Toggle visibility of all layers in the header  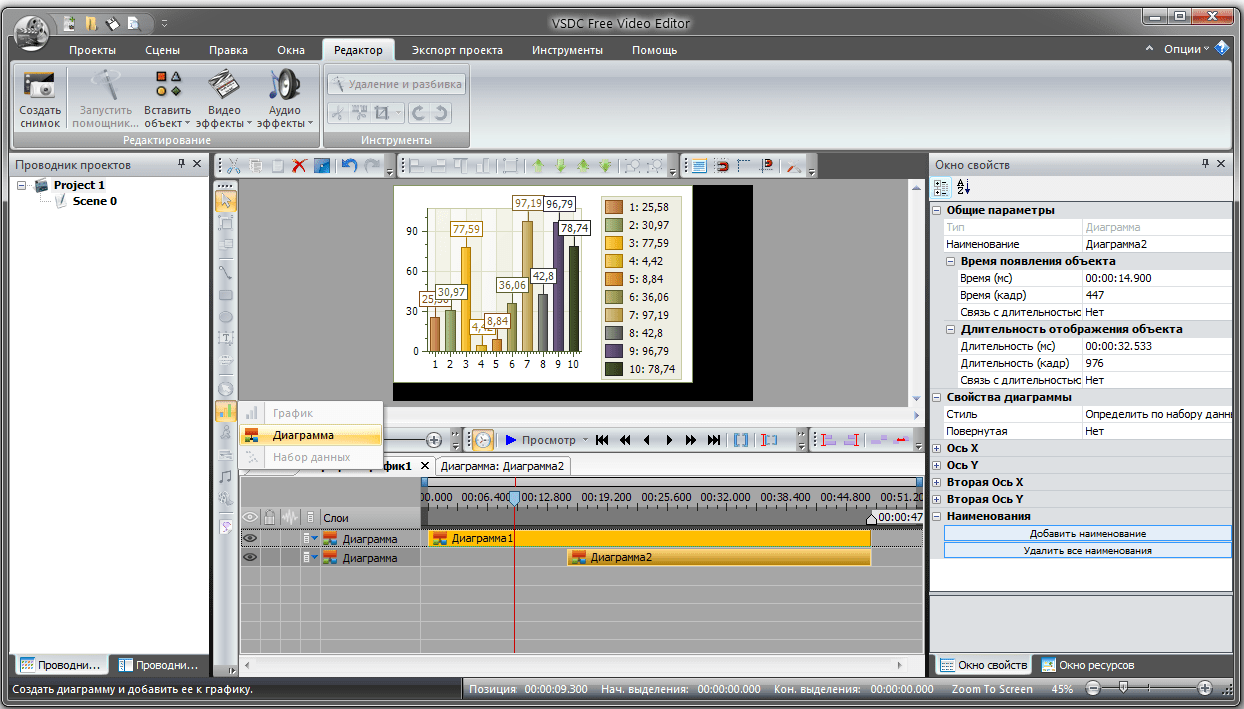pyautogui.click(x=250, y=518)
